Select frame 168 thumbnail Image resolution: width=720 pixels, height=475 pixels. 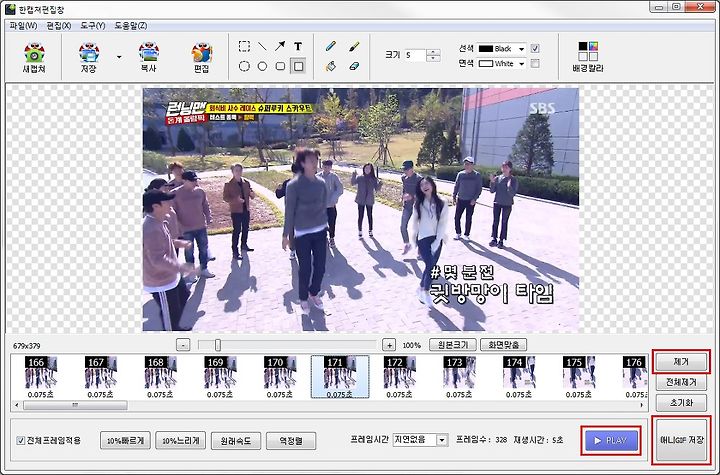coord(160,377)
